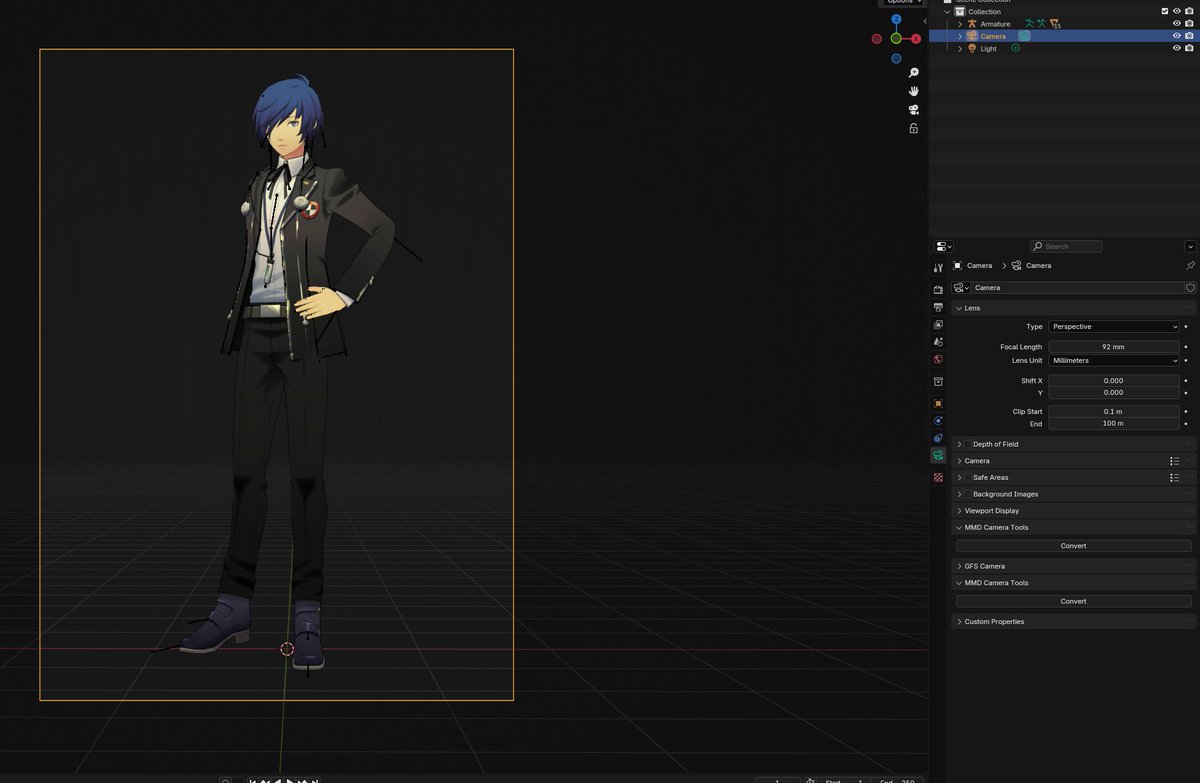Open properties options dropdown beside search
This screenshot has width=1200, height=783.
(1190, 246)
